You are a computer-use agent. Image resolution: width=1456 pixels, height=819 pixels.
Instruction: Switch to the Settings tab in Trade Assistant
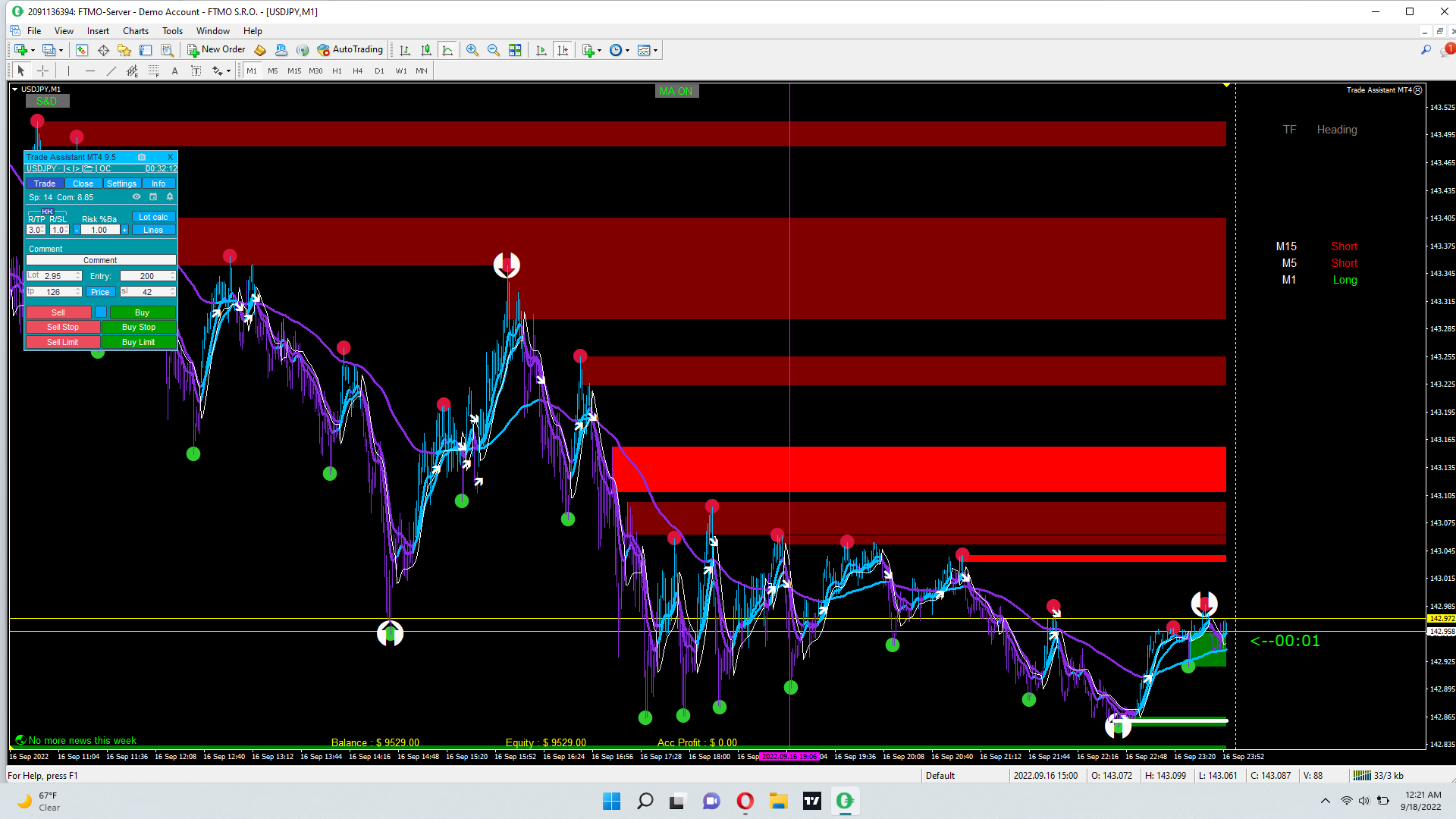[x=121, y=184]
